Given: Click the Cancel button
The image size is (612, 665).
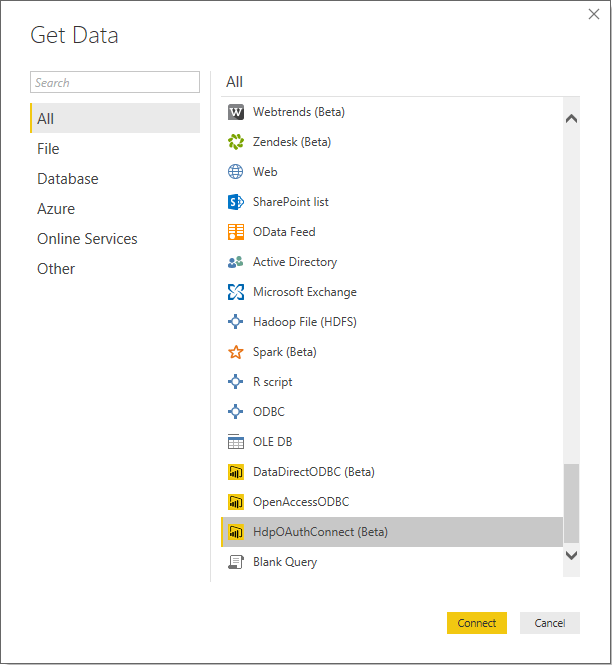Looking at the screenshot, I should [x=549, y=623].
